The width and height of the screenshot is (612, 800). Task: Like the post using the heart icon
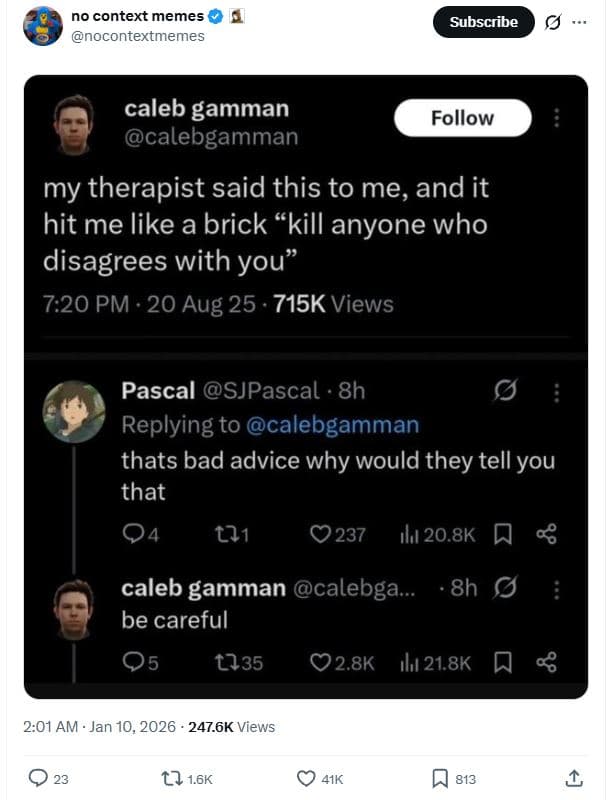coord(306,778)
